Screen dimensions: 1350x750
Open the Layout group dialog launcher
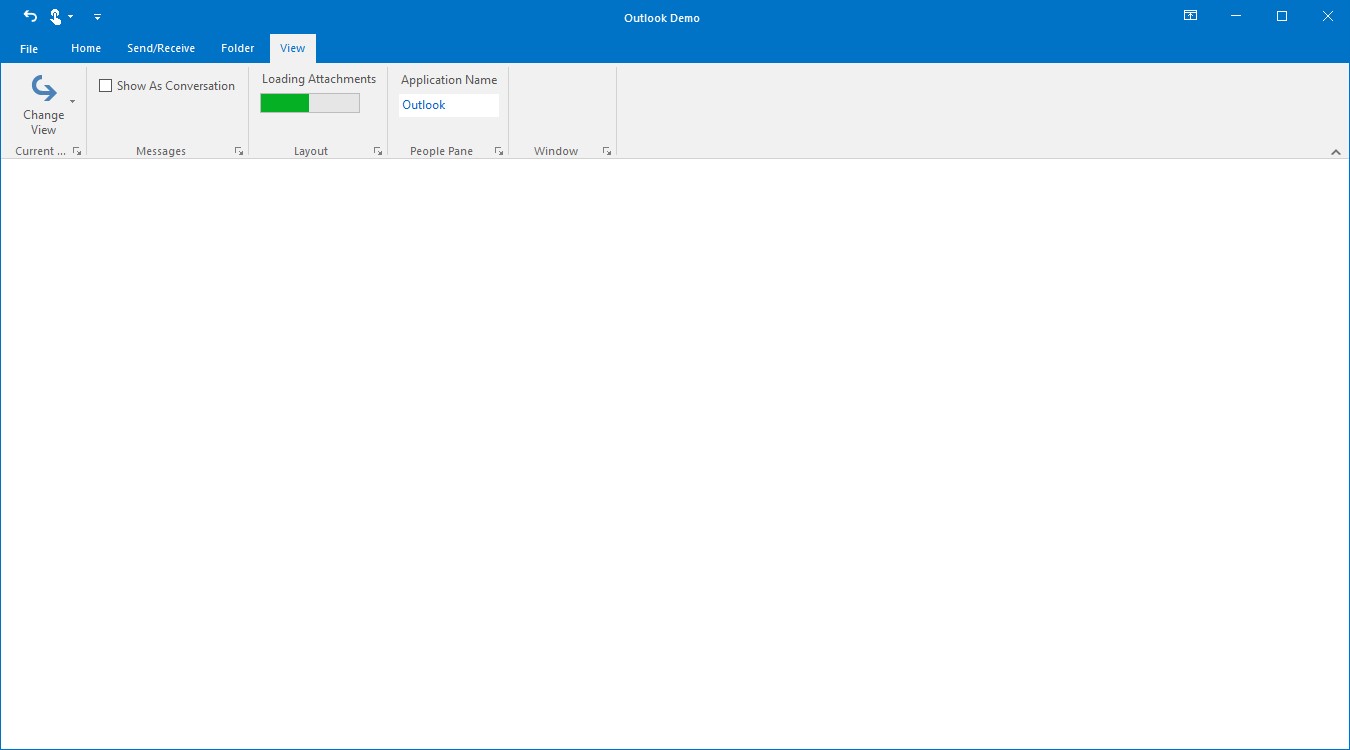[x=377, y=150]
